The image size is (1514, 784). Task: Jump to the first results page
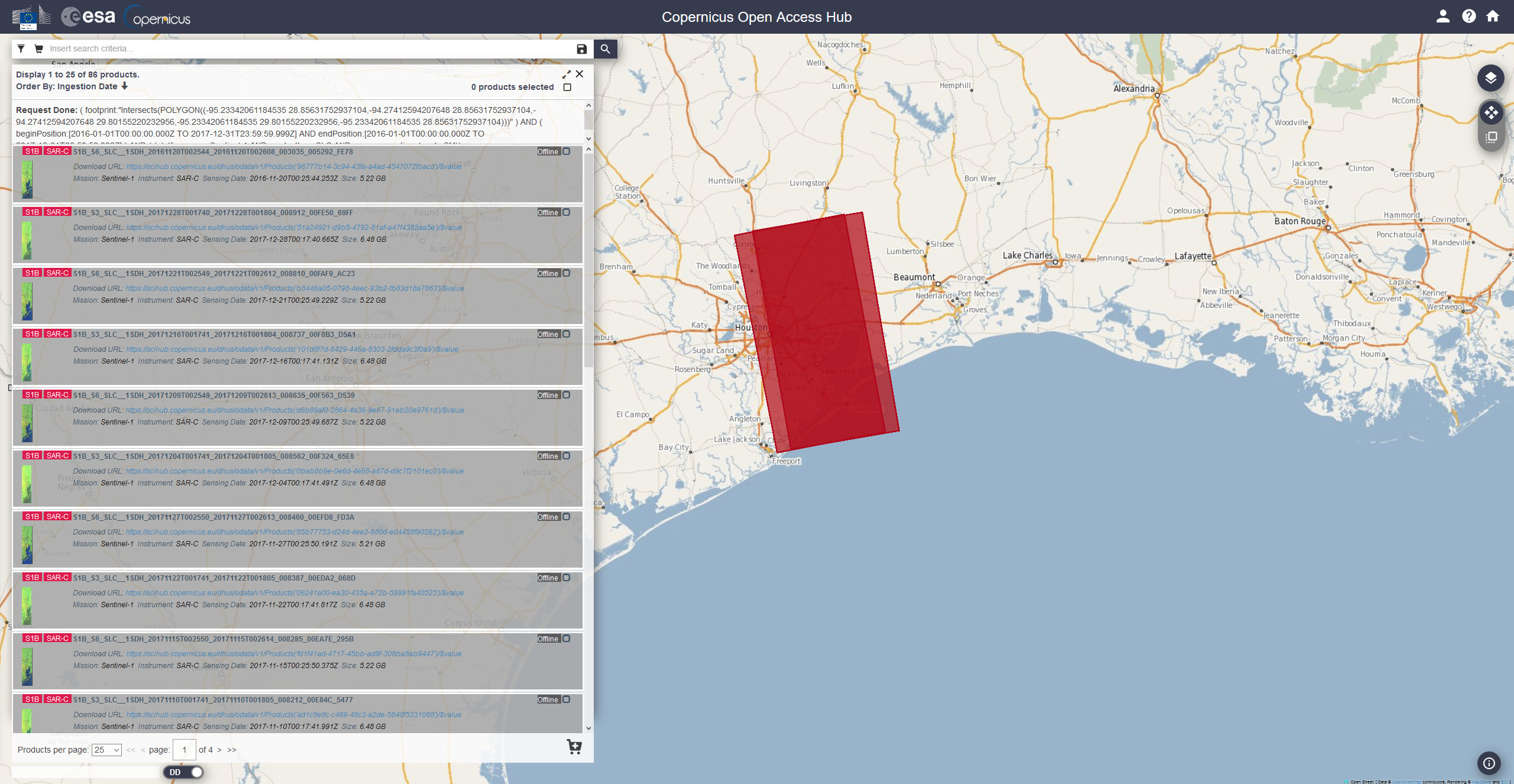click(x=131, y=750)
